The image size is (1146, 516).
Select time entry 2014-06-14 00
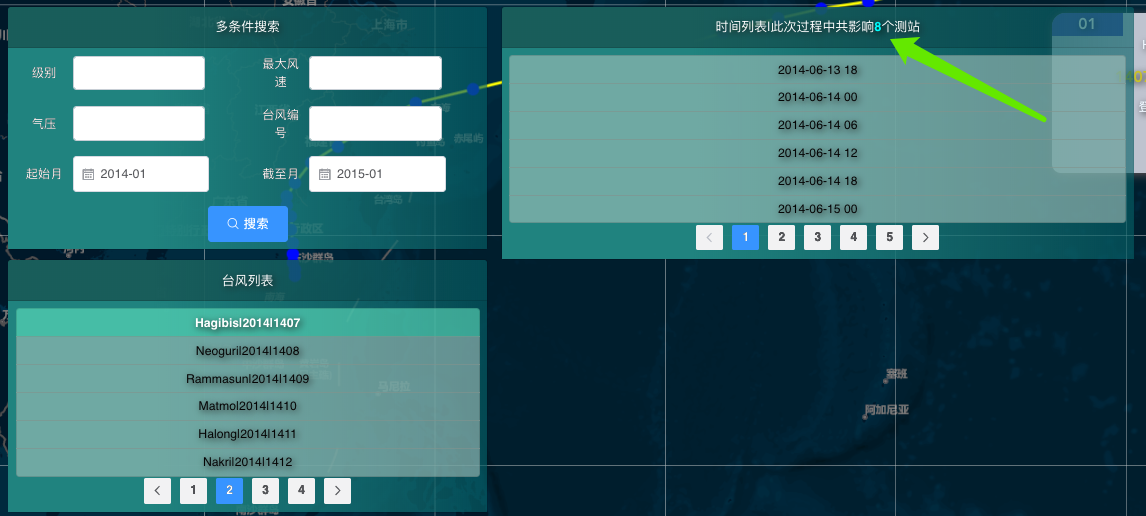(817, 97)
